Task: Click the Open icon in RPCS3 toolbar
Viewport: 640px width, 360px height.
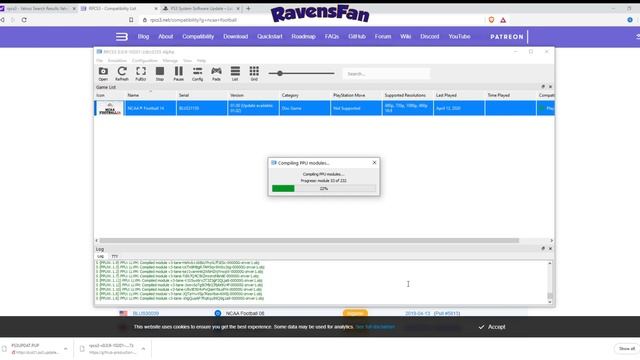Action: tap(103, 73)
